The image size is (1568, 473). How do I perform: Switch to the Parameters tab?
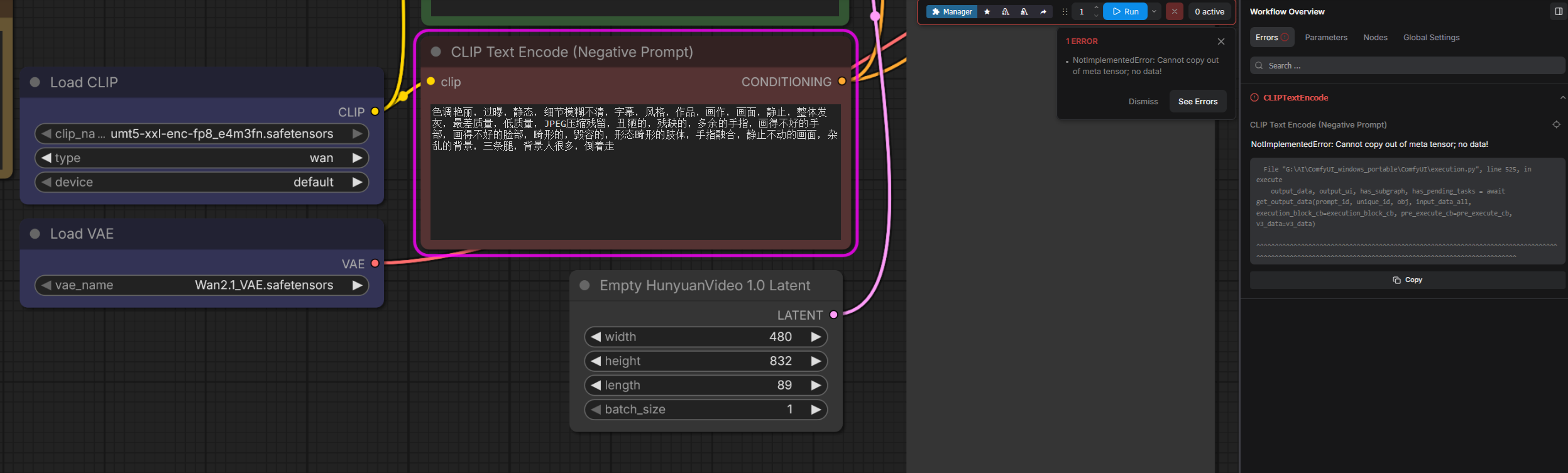click(x=1326, y=38)
